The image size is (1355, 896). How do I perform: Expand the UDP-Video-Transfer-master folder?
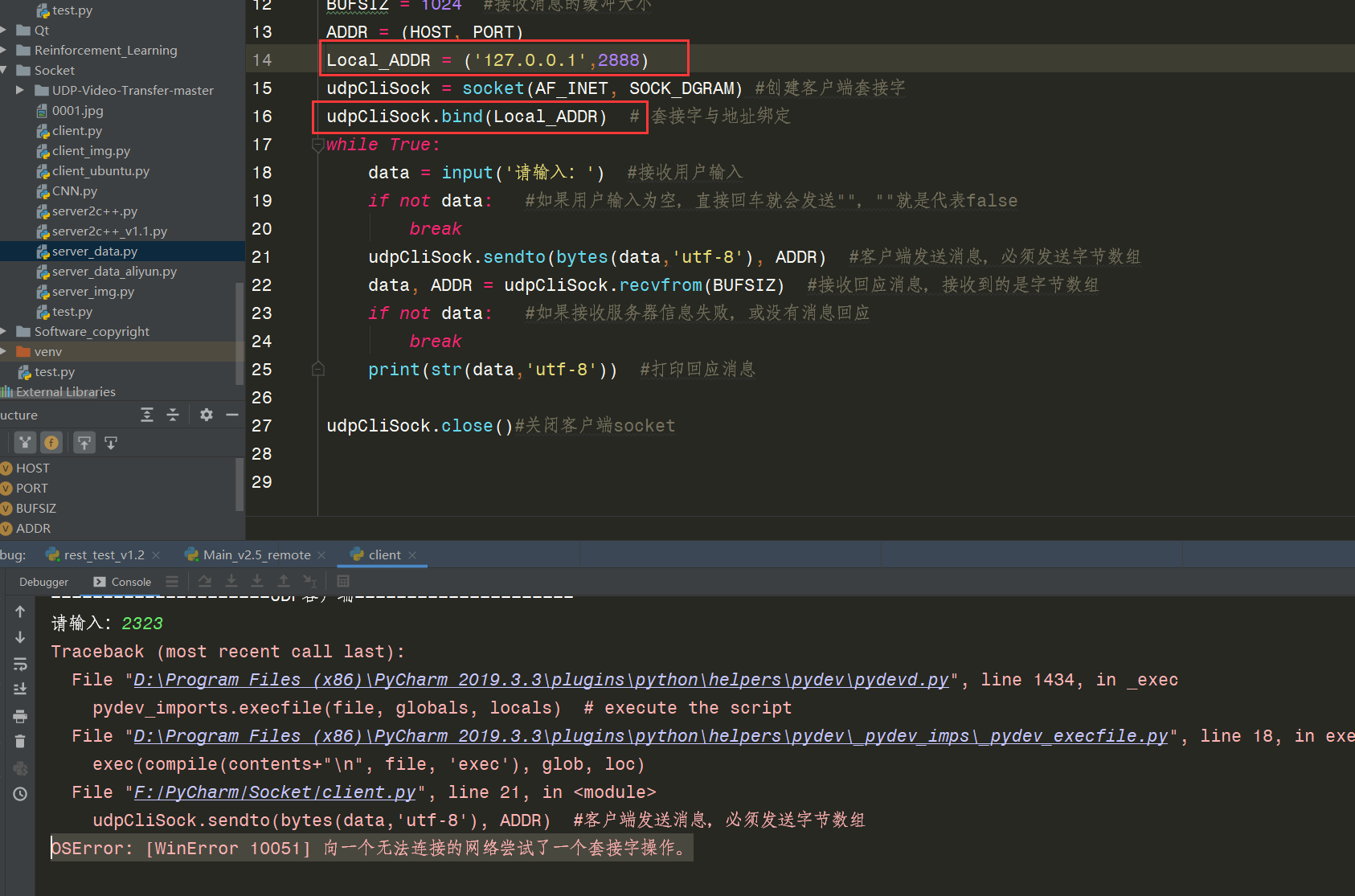21,90
